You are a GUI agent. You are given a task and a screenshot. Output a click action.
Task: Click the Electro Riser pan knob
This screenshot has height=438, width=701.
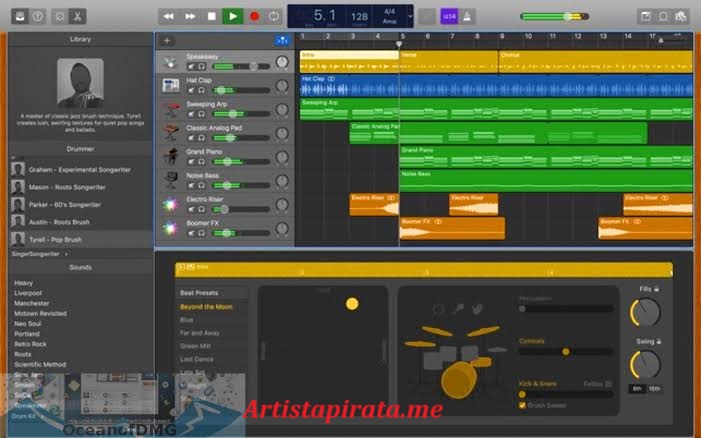[282, 205]
